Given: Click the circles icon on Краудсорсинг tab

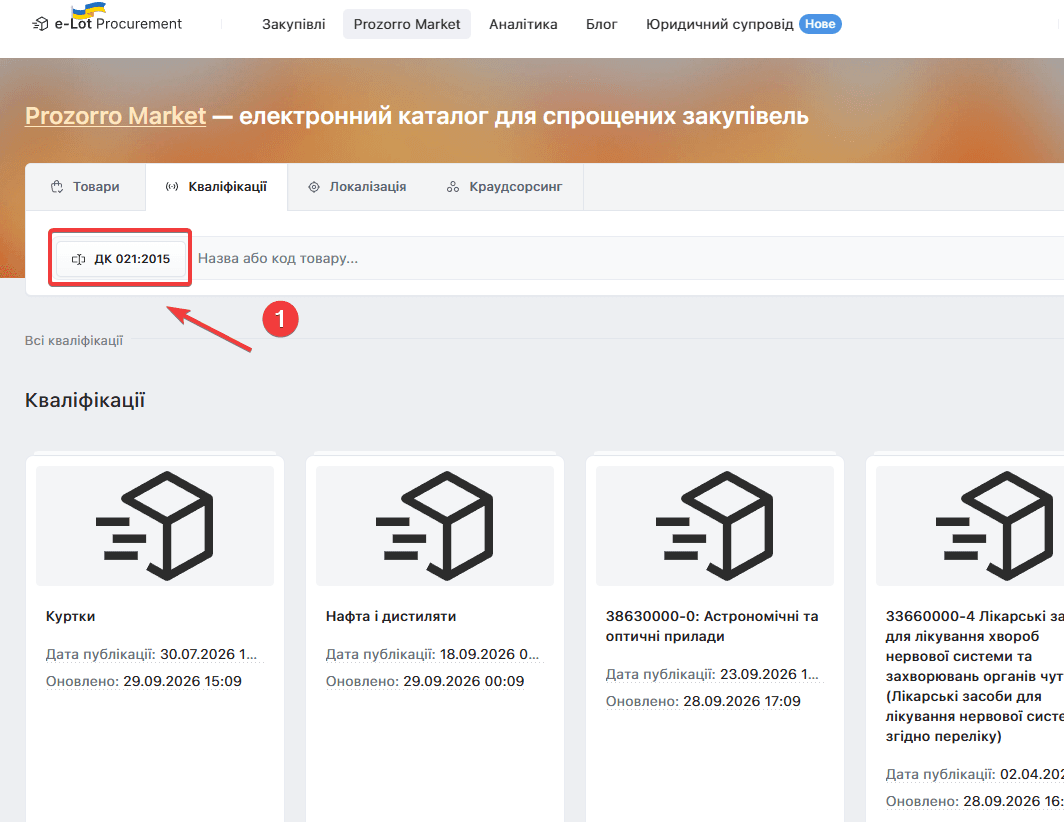Looking at the screenshot, I should coord(453,187).
